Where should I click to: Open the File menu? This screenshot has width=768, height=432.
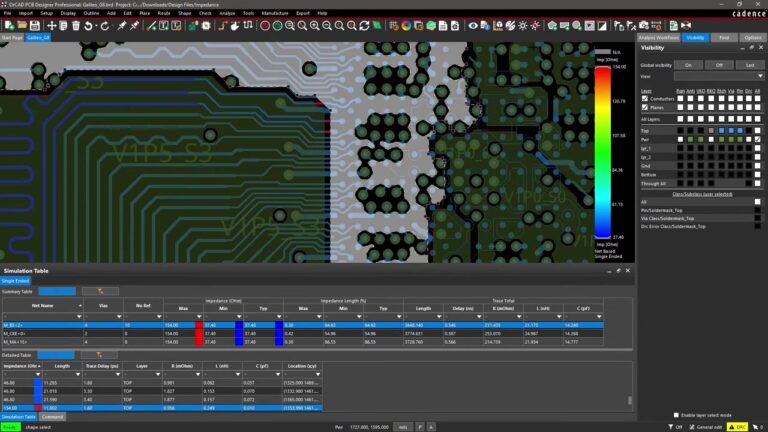7,13
